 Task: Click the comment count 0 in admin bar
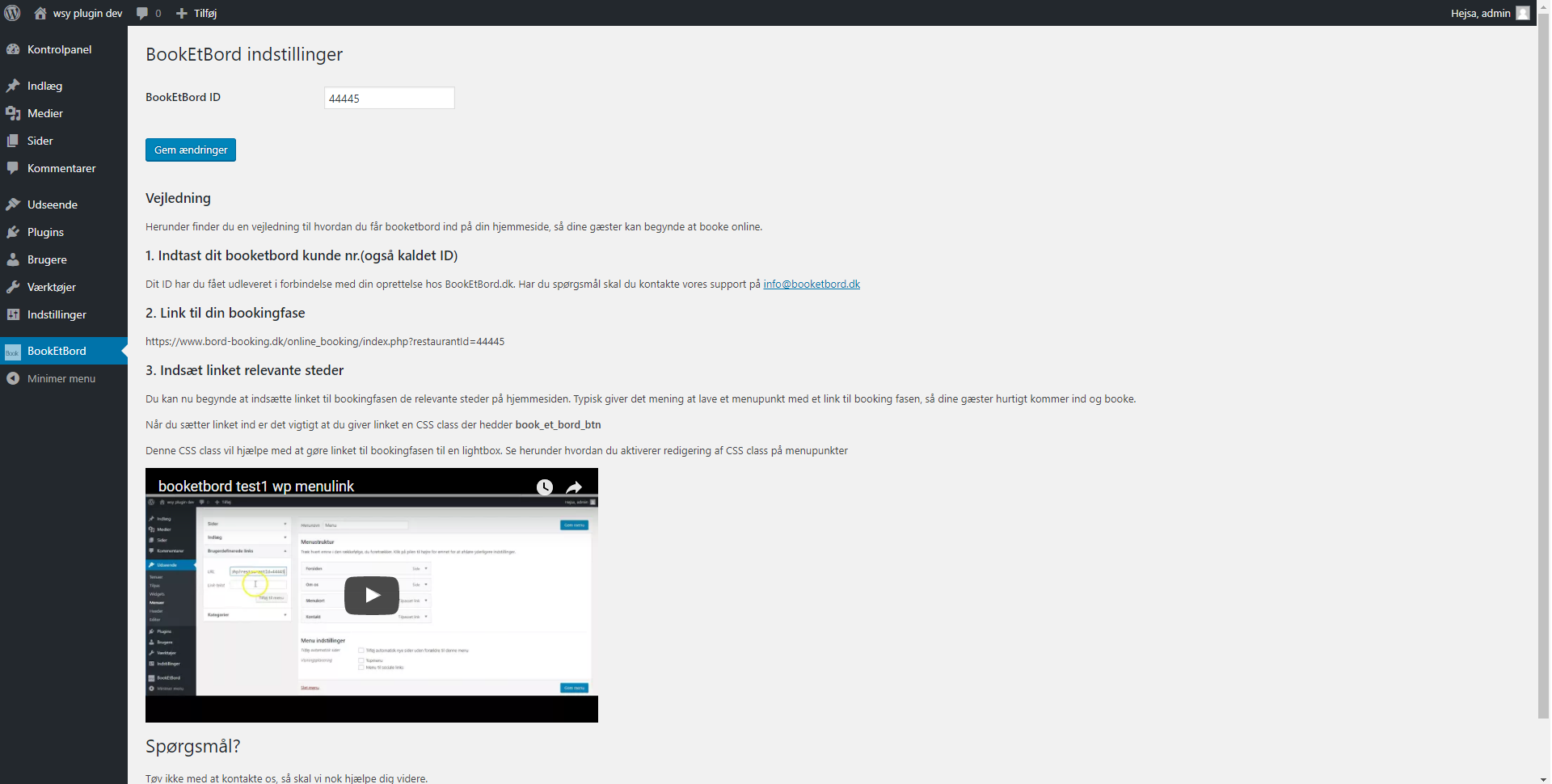tap(158, 14)
